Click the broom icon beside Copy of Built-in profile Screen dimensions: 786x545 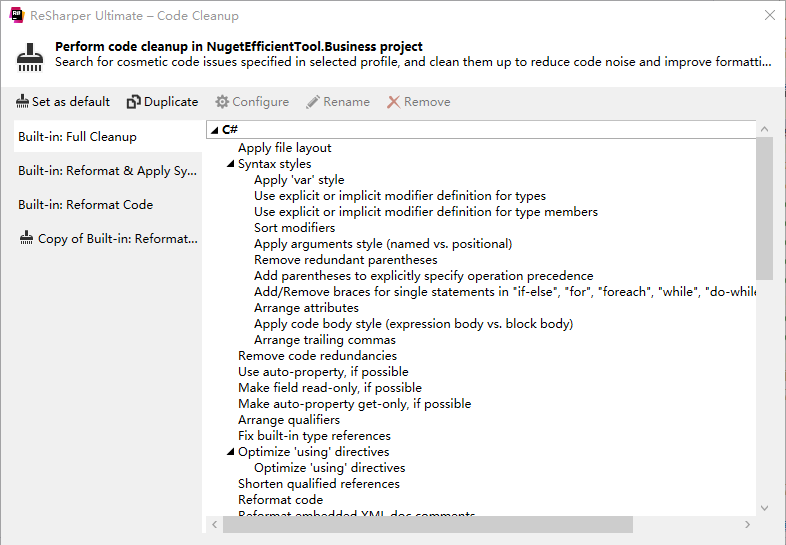click(x=26, y=238)
